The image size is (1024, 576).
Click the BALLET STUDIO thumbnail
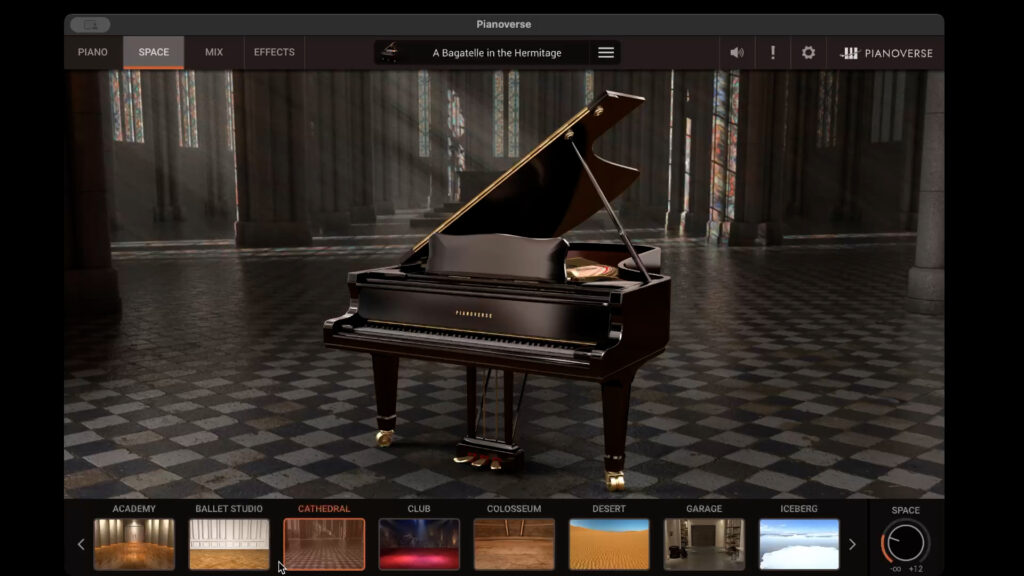(229, 544)
